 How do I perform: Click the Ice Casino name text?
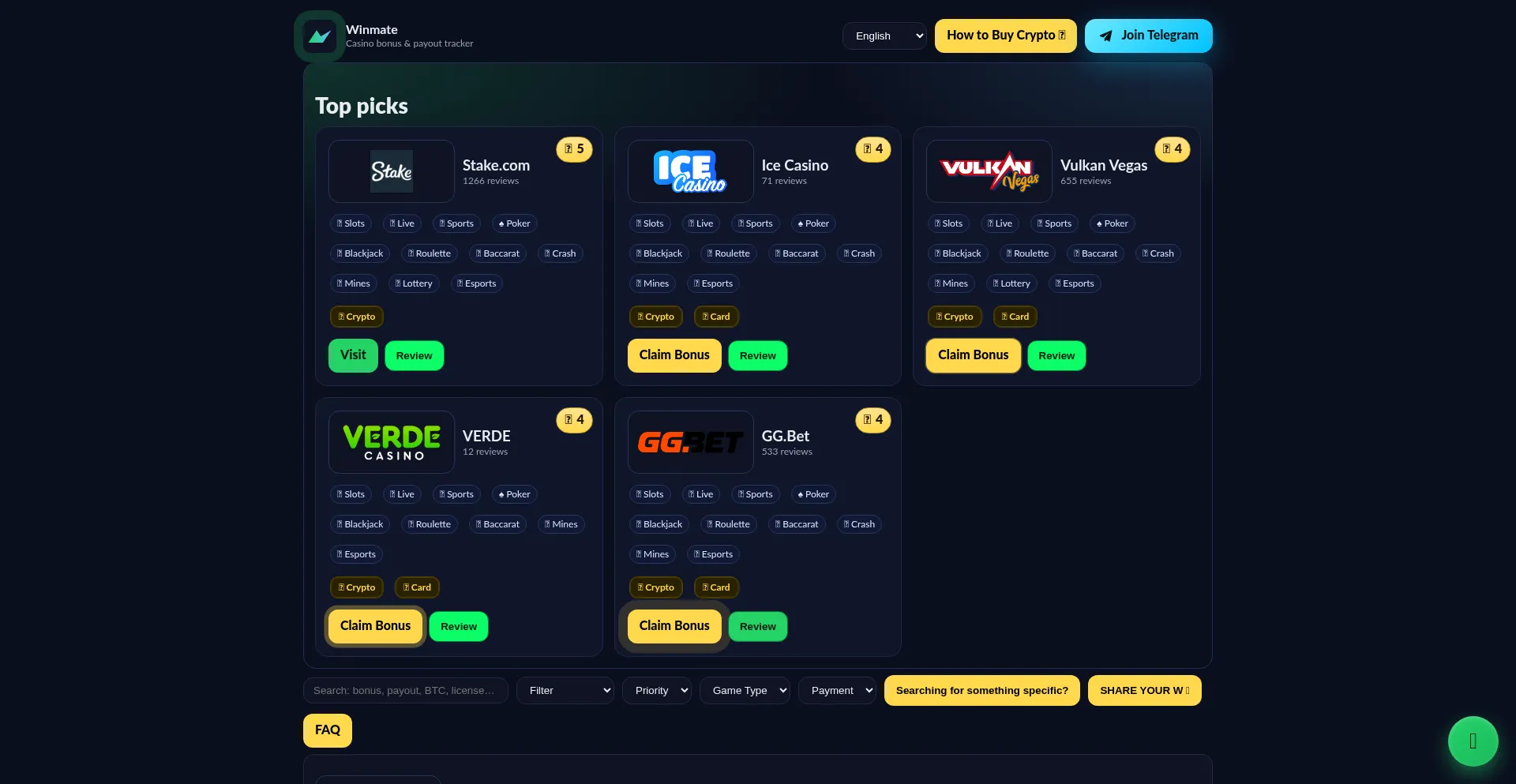[795, 165]
